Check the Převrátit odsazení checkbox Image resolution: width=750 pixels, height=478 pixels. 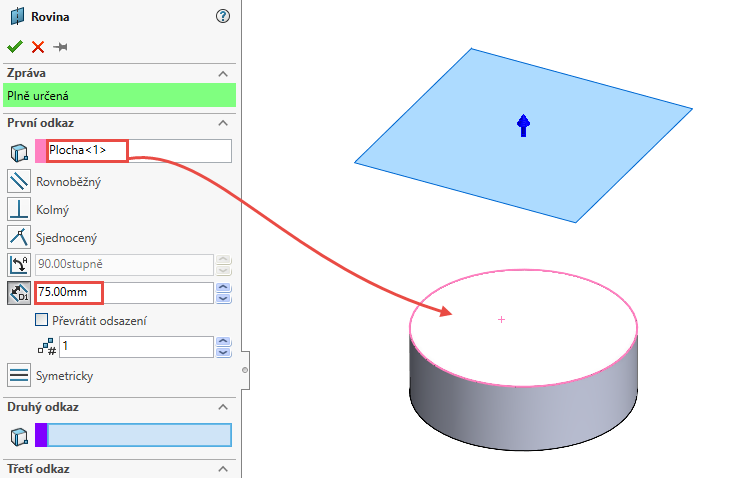coord(42,320)
